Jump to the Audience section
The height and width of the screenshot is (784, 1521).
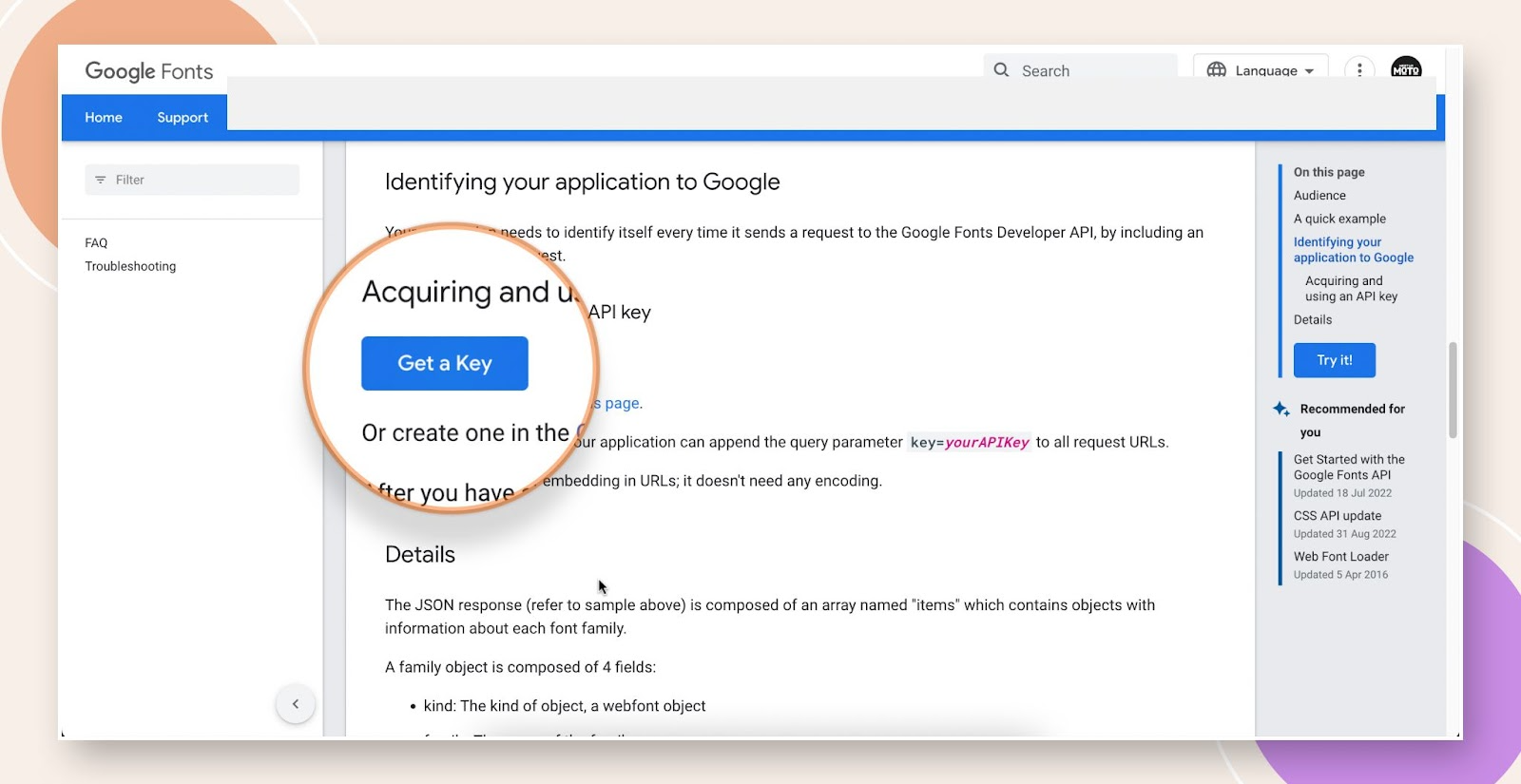point(1319,196)
